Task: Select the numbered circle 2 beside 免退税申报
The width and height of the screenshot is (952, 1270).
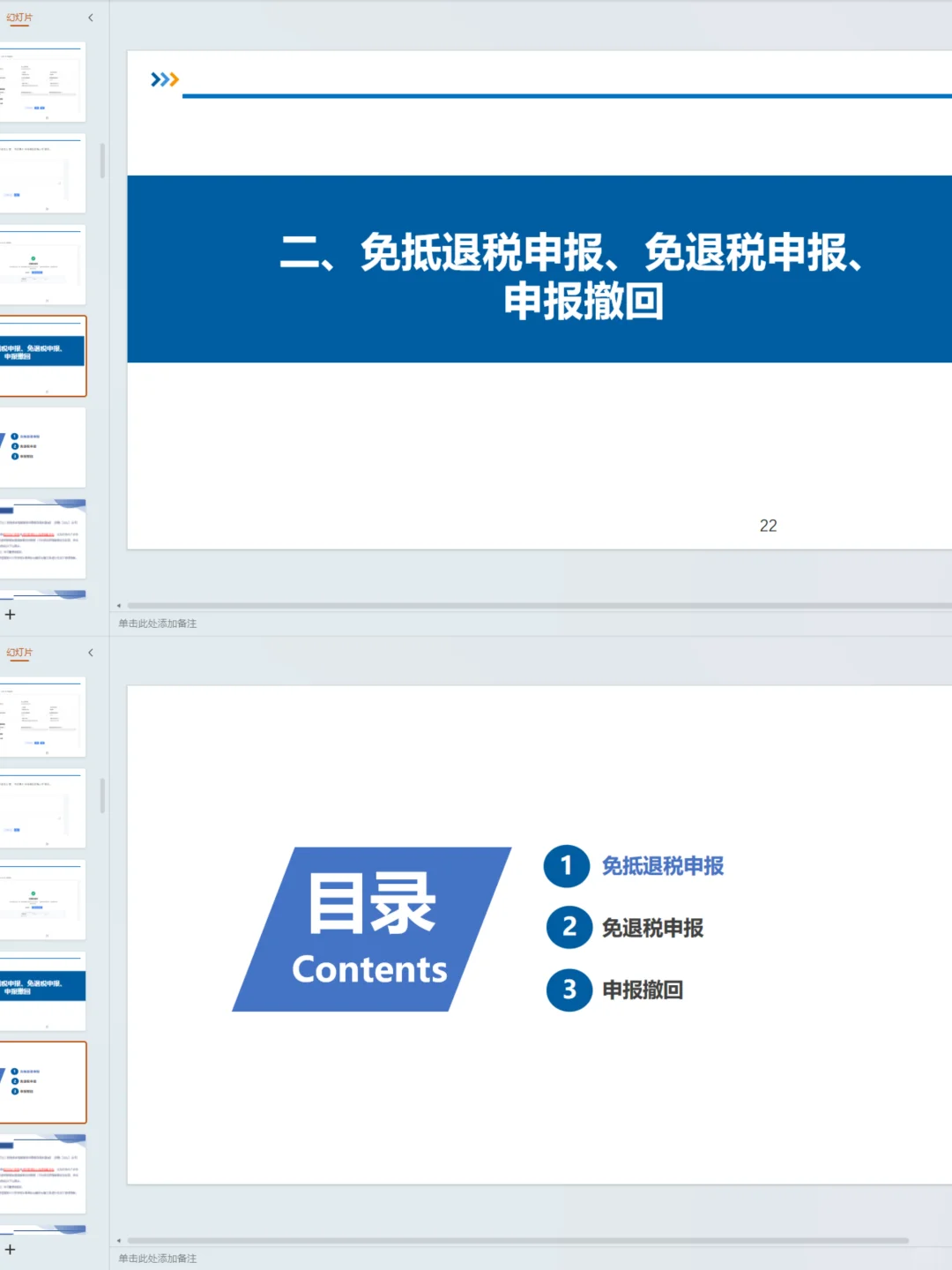Action: pos(567,927)
